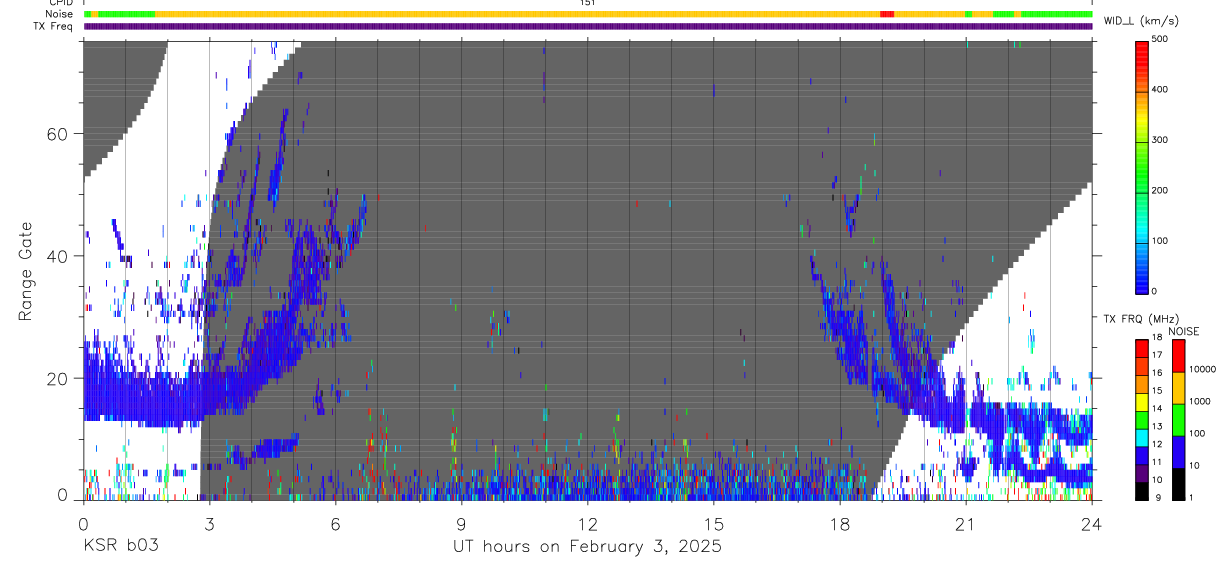1228x567 pixels.
Task: Click the '17' label on TX FRQ legend
Action: pyautogui.click(x=1158, y=355)
